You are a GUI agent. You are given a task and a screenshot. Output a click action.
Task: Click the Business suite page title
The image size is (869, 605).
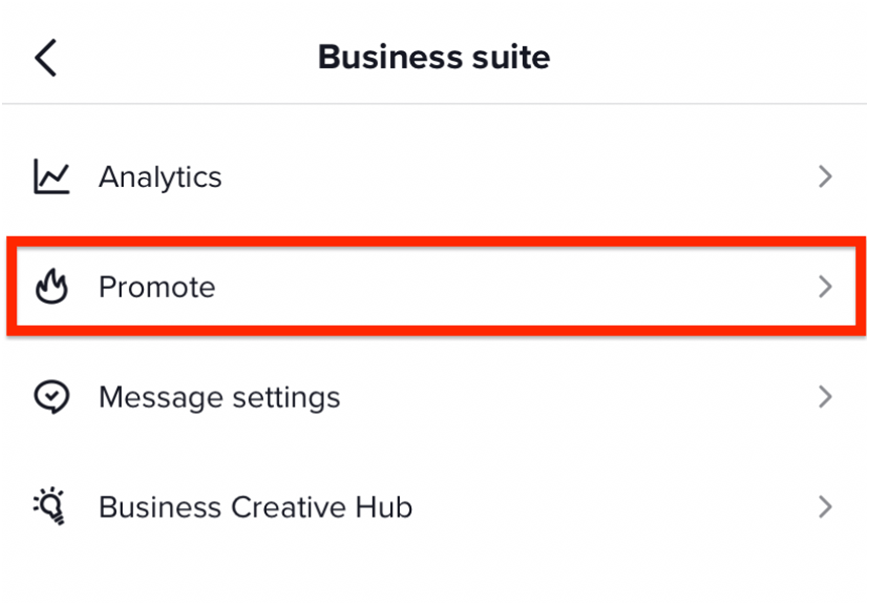point(434,57)
